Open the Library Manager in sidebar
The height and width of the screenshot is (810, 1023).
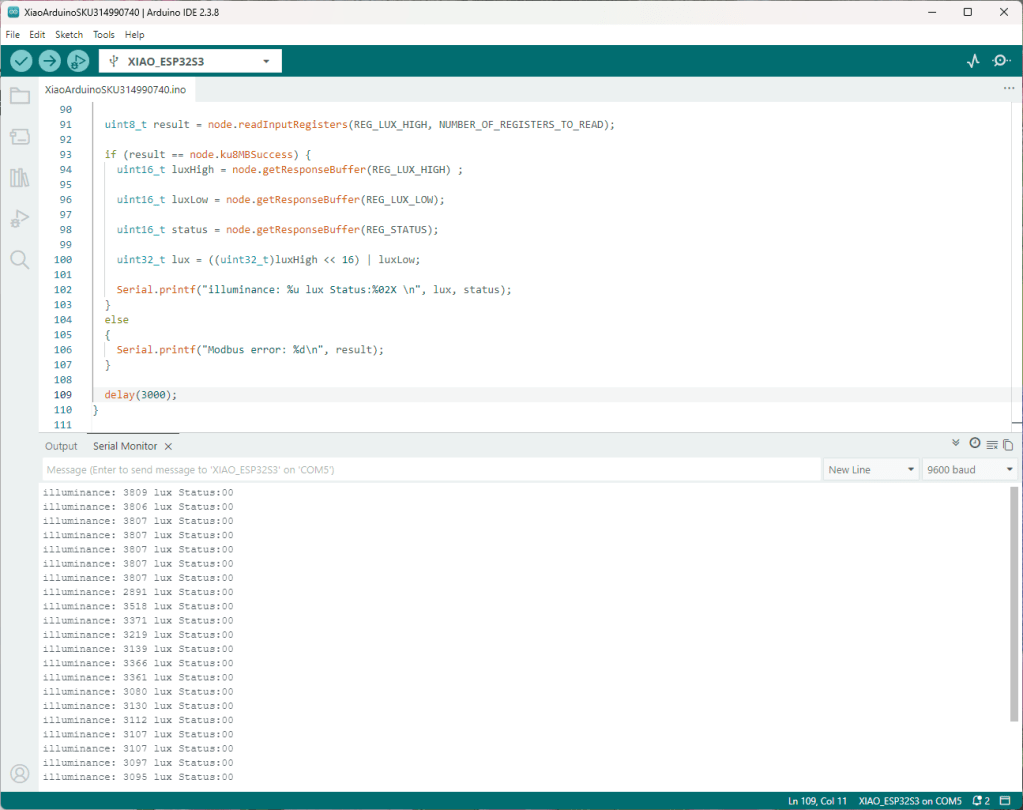coord(19,178)
